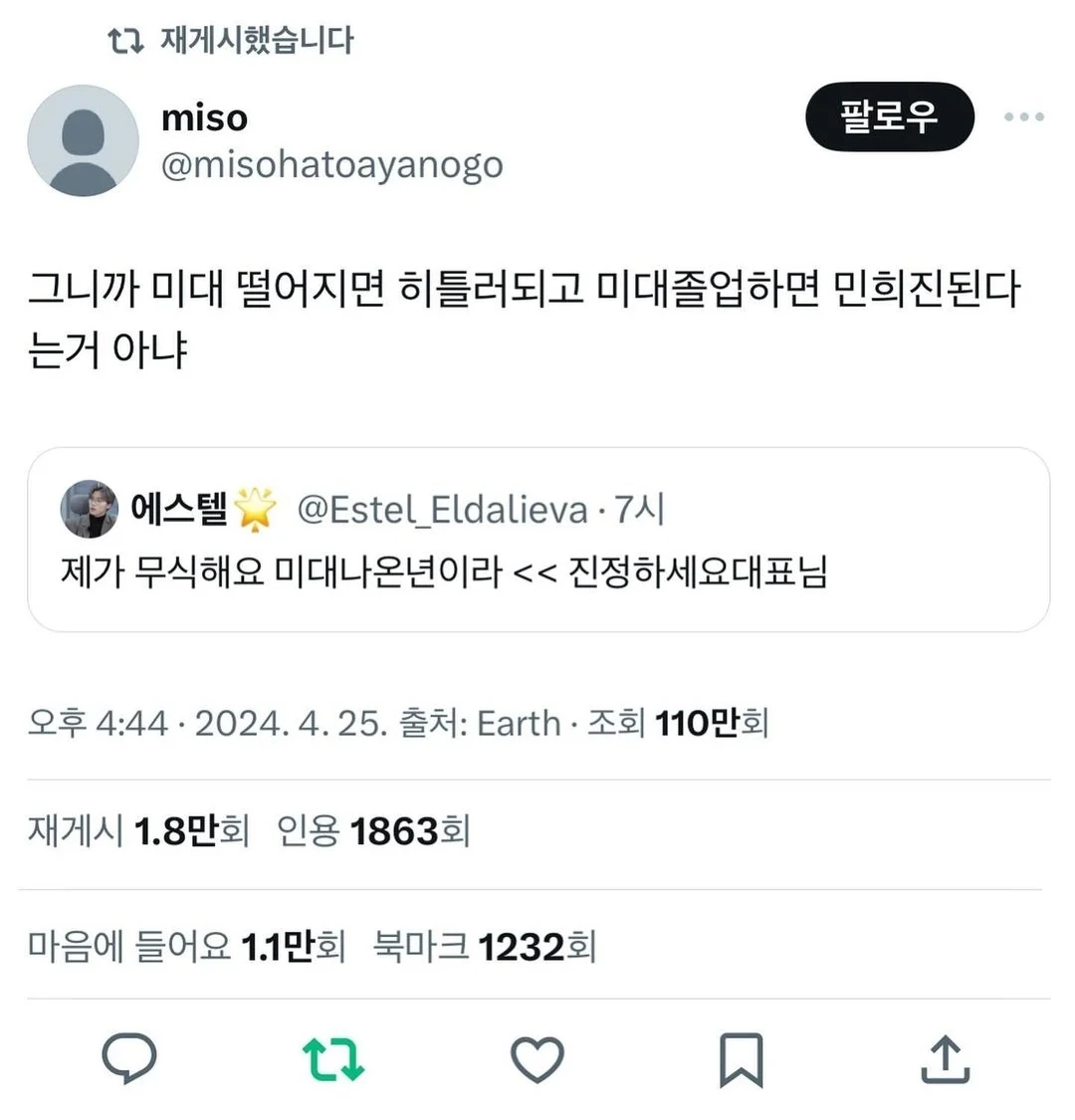View the 마음에 들어요 1.1만회 likes list
Screen dimensions: 1075x1120
[186, 947]
